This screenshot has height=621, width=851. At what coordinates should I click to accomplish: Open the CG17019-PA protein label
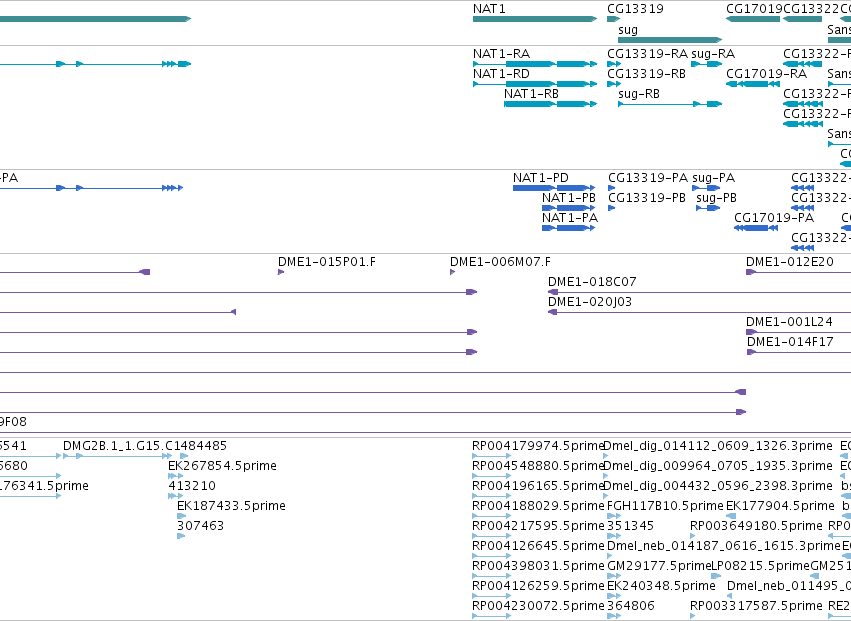[x=774, y=218]
